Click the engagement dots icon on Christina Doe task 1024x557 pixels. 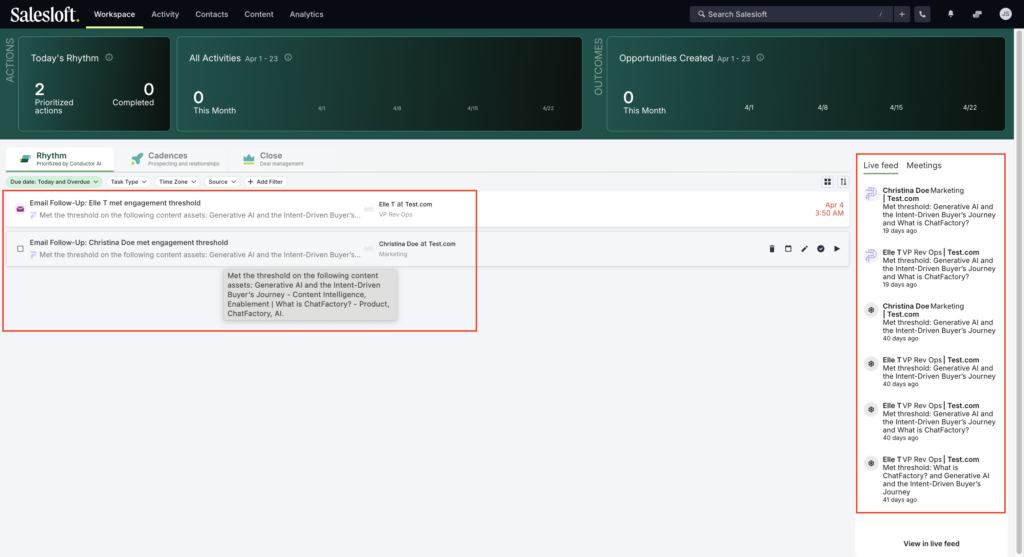pos(369,249)
